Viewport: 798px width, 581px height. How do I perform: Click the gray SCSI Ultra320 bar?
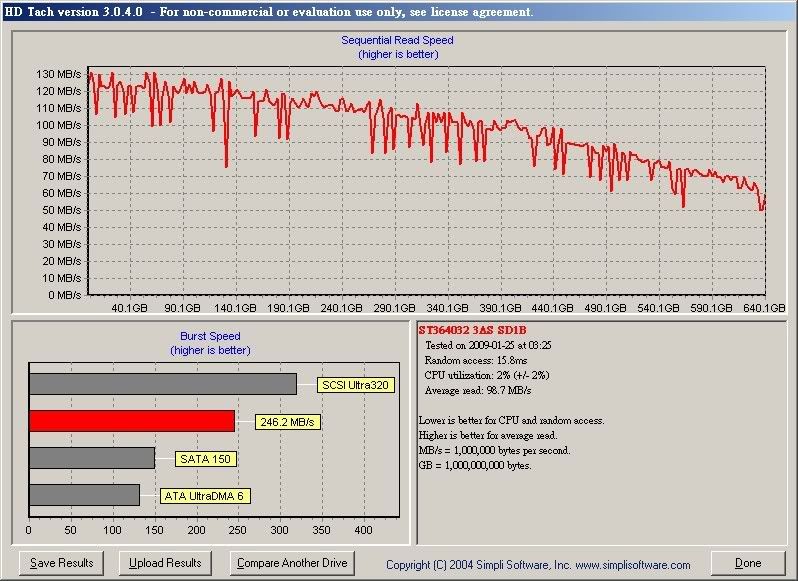(162, 384)
